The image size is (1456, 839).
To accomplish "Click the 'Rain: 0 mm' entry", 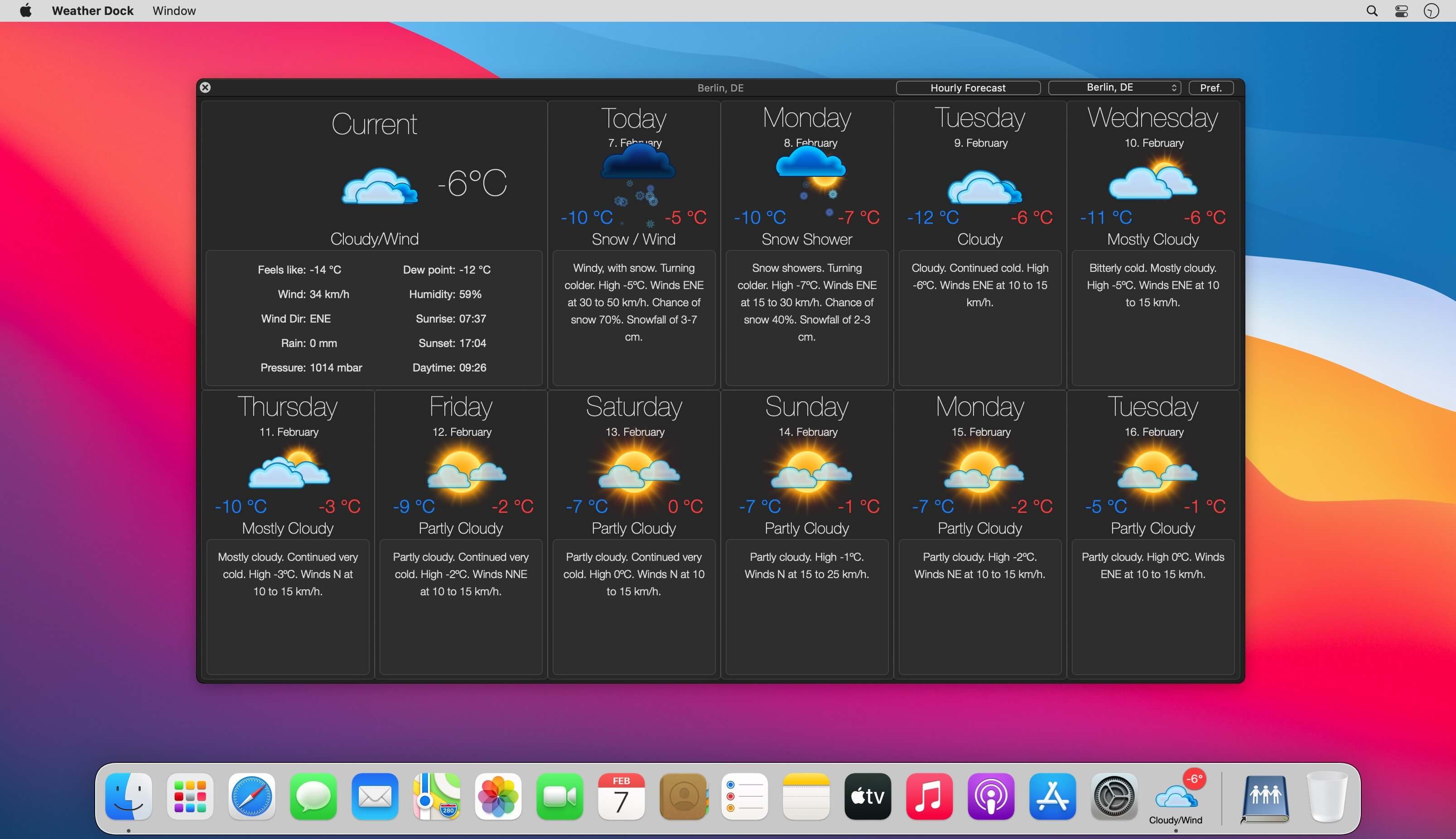I will pyautogui.click(x=309, y=343).
